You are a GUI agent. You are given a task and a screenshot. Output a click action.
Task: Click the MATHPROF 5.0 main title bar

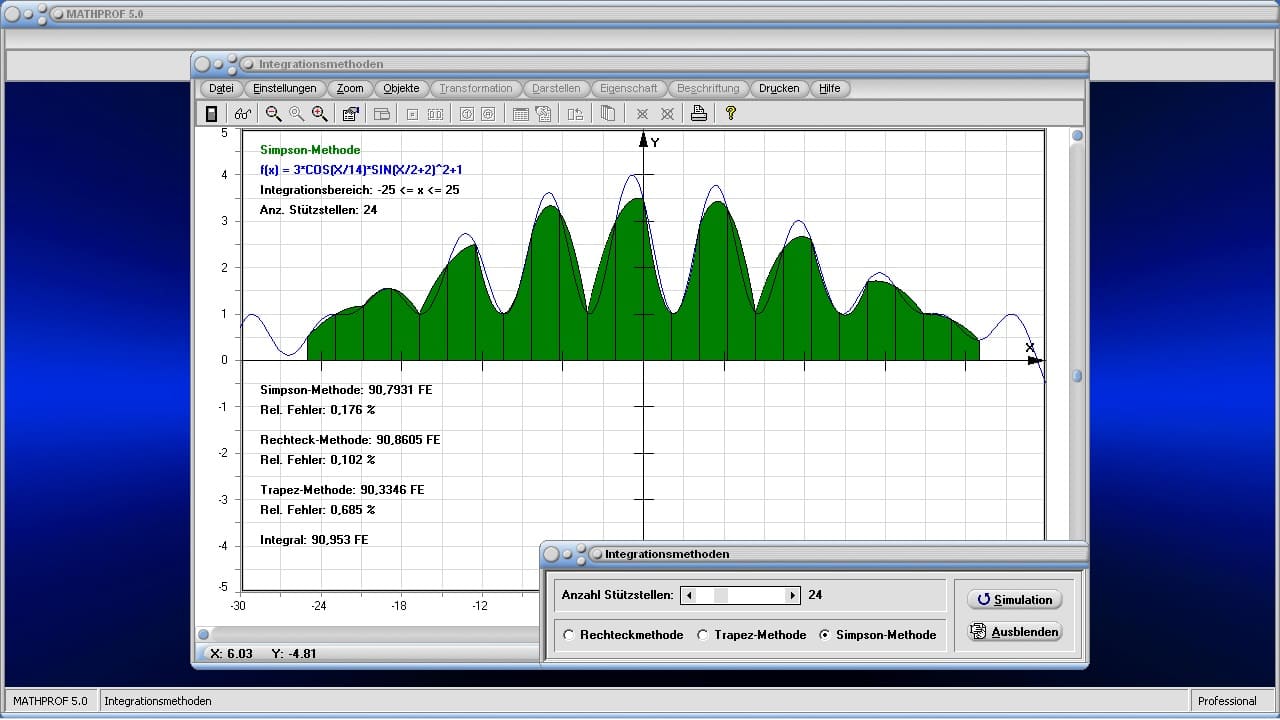pyautogui.click(x=640, y=14)
